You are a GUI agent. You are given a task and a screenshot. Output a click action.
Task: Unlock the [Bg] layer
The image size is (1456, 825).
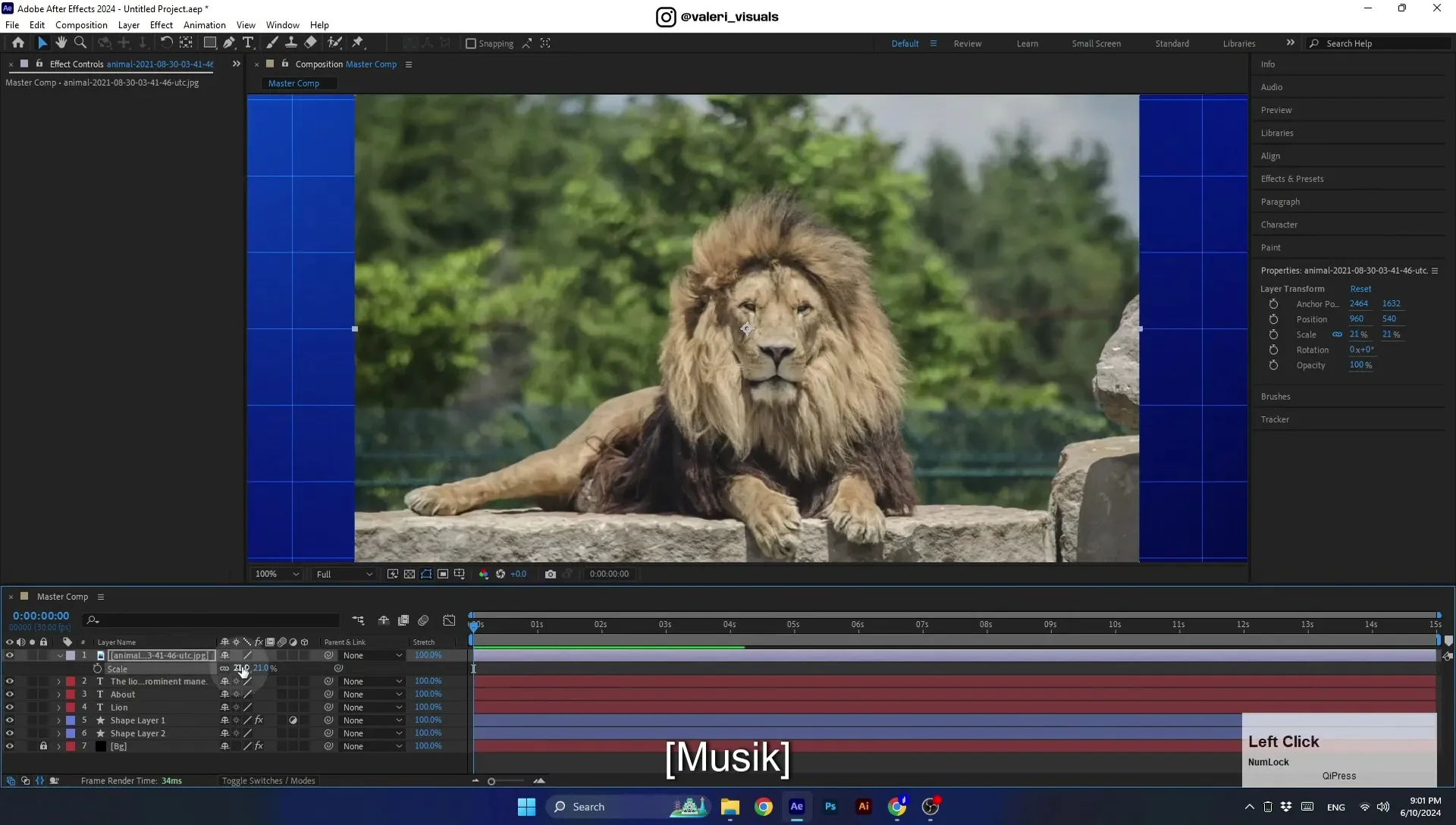43,746
